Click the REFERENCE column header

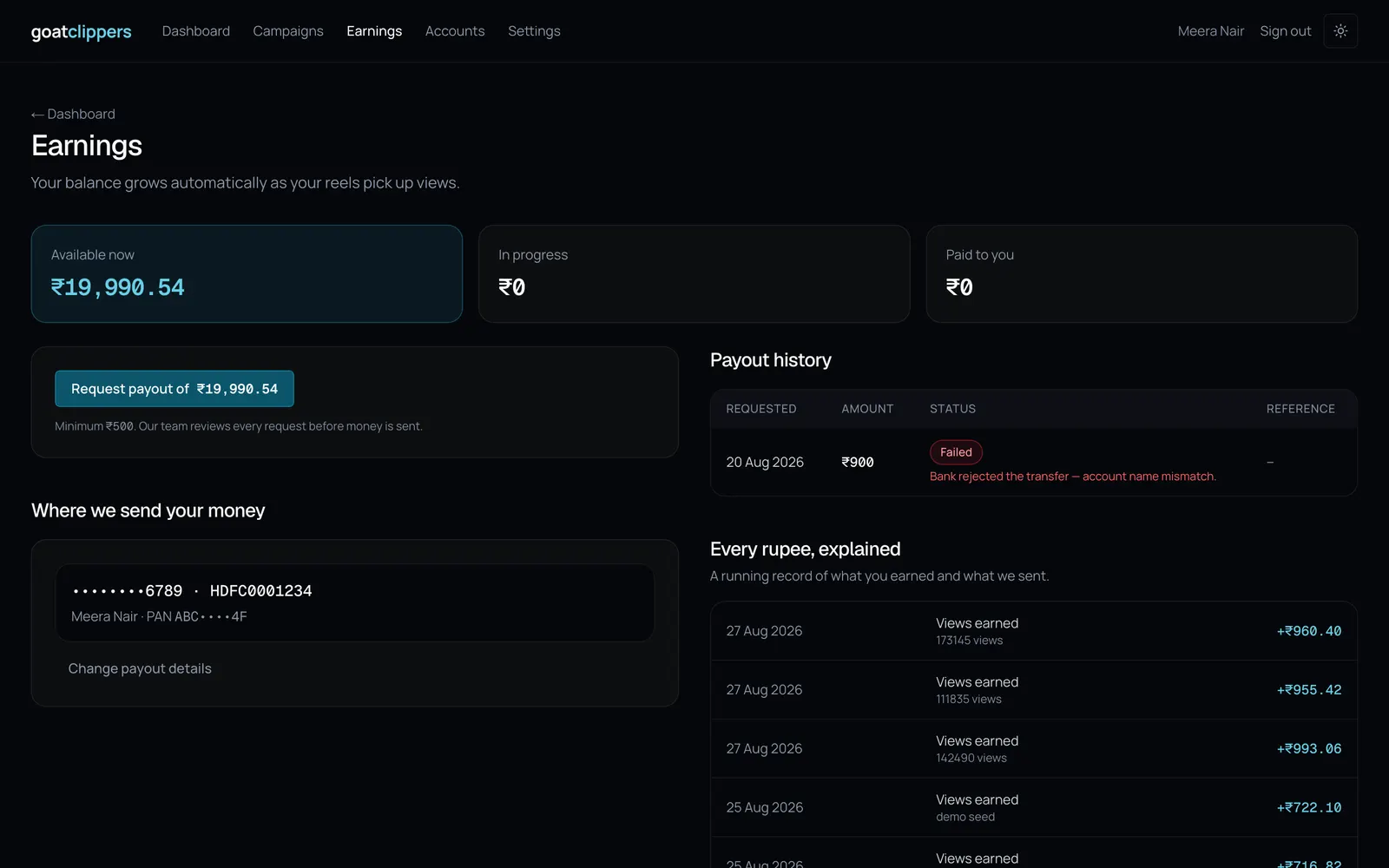1300,409
